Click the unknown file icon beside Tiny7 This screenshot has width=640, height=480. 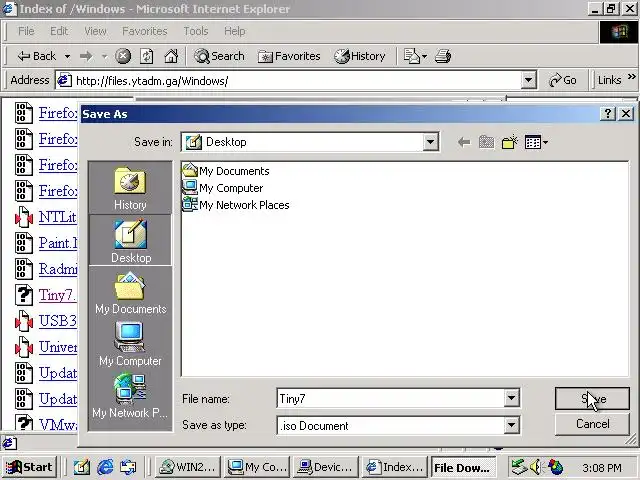tap(24, 295)
